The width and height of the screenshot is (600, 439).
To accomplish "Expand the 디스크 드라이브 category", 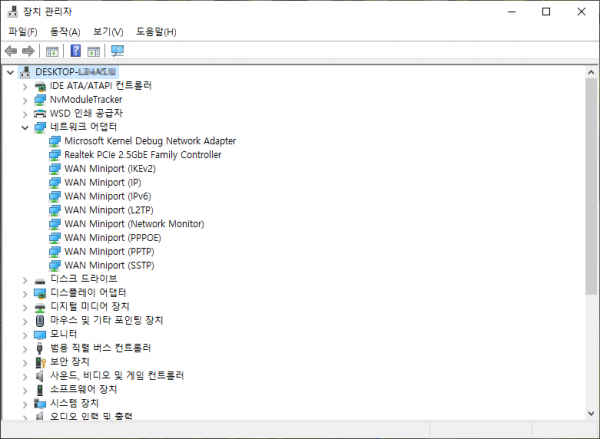I will 25,279.
